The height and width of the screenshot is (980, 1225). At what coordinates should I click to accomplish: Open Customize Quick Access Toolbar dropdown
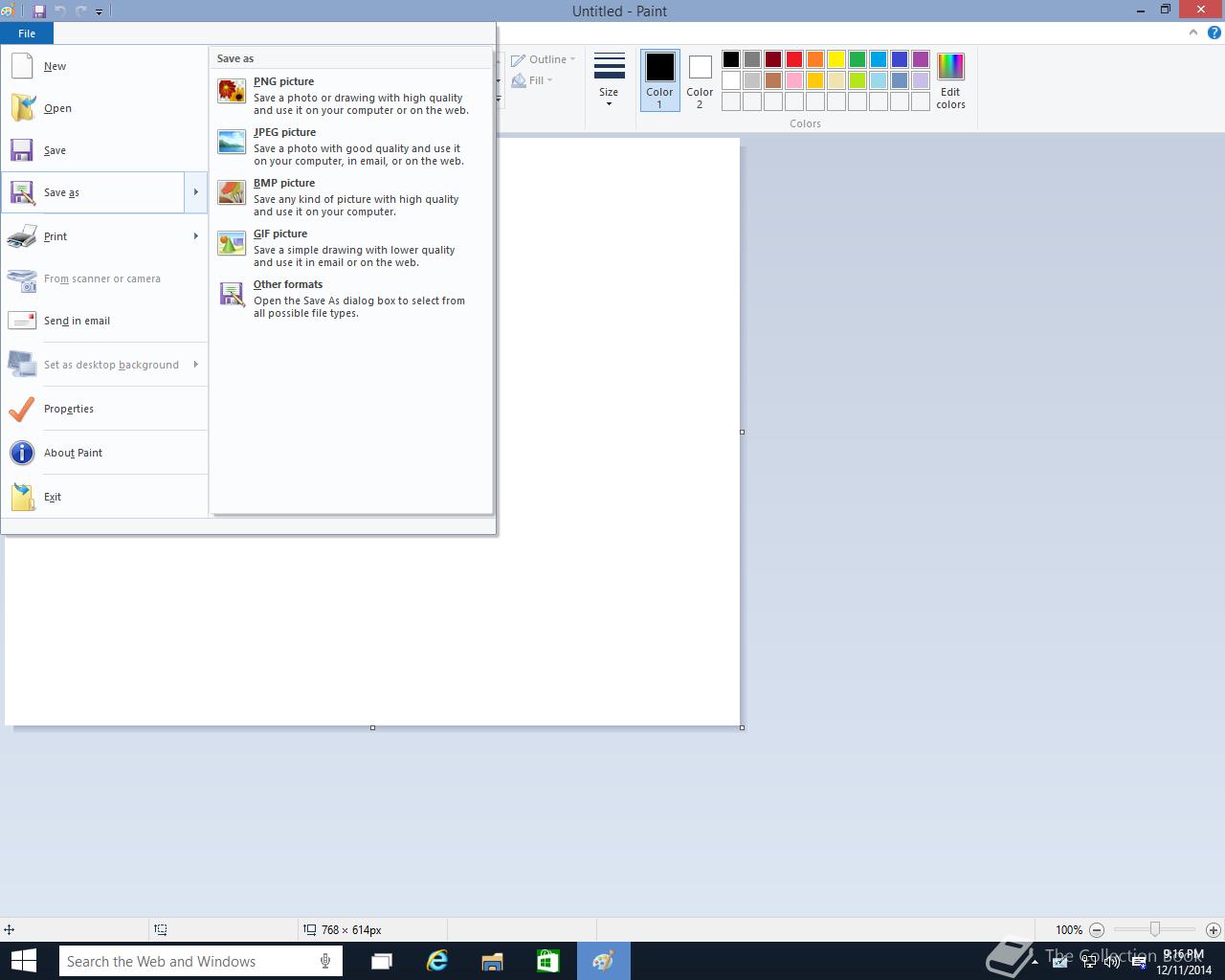point(99,11)
